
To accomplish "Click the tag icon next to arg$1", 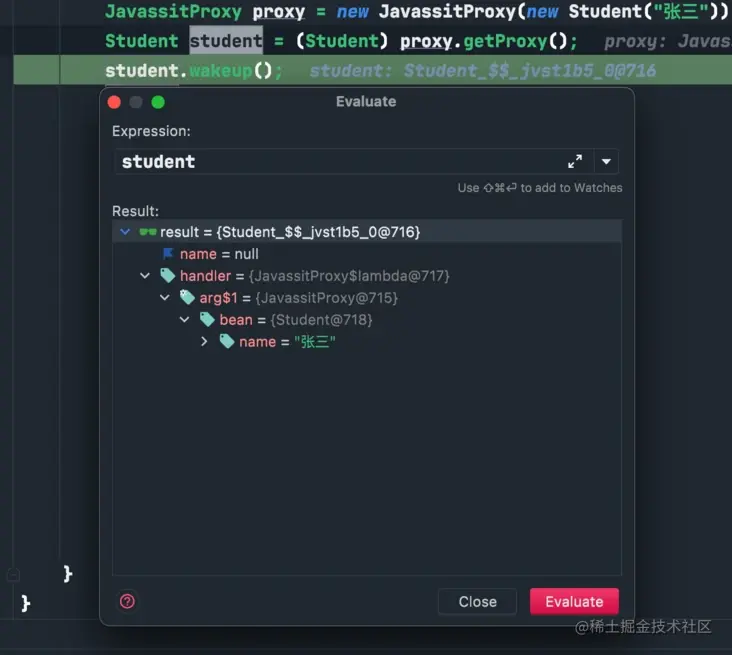I will coord(187,297).
